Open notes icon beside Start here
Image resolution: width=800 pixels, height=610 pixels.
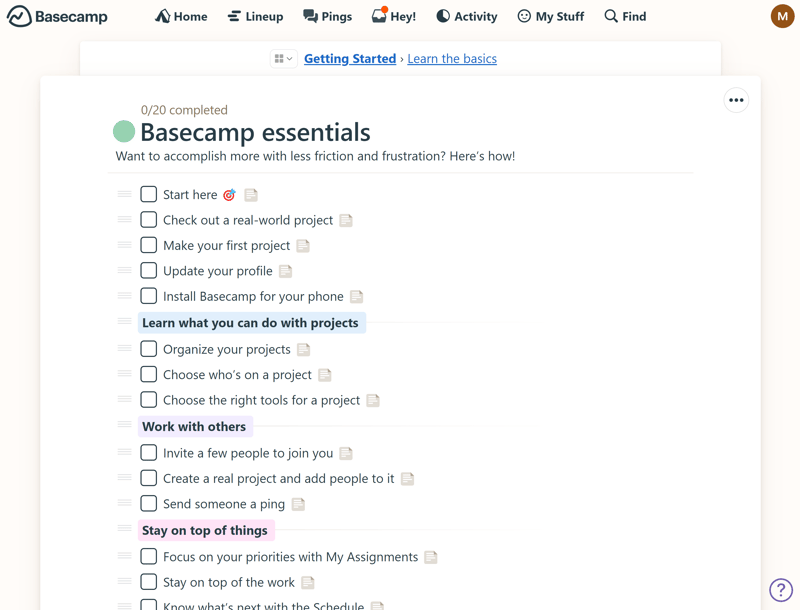pyautogui.click(x=251, y=195)
